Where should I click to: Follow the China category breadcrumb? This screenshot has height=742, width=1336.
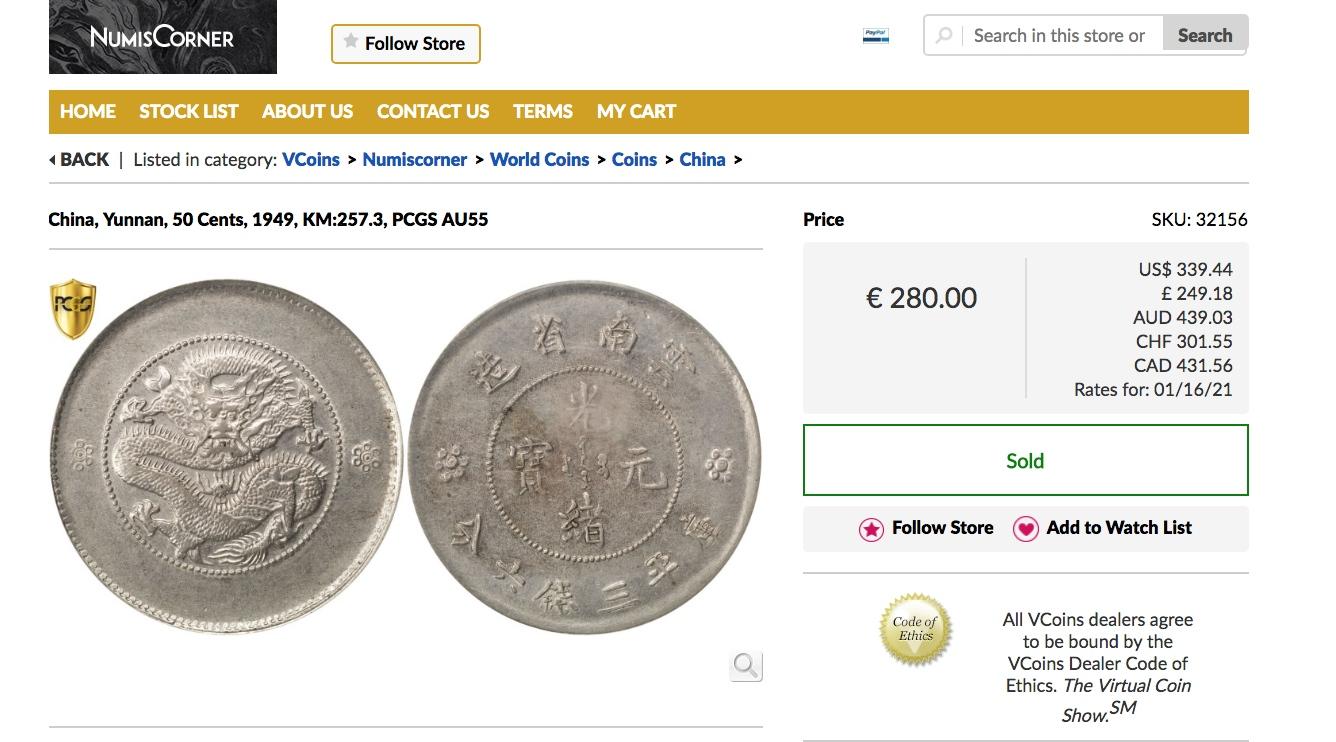click(x=702, y=160)
